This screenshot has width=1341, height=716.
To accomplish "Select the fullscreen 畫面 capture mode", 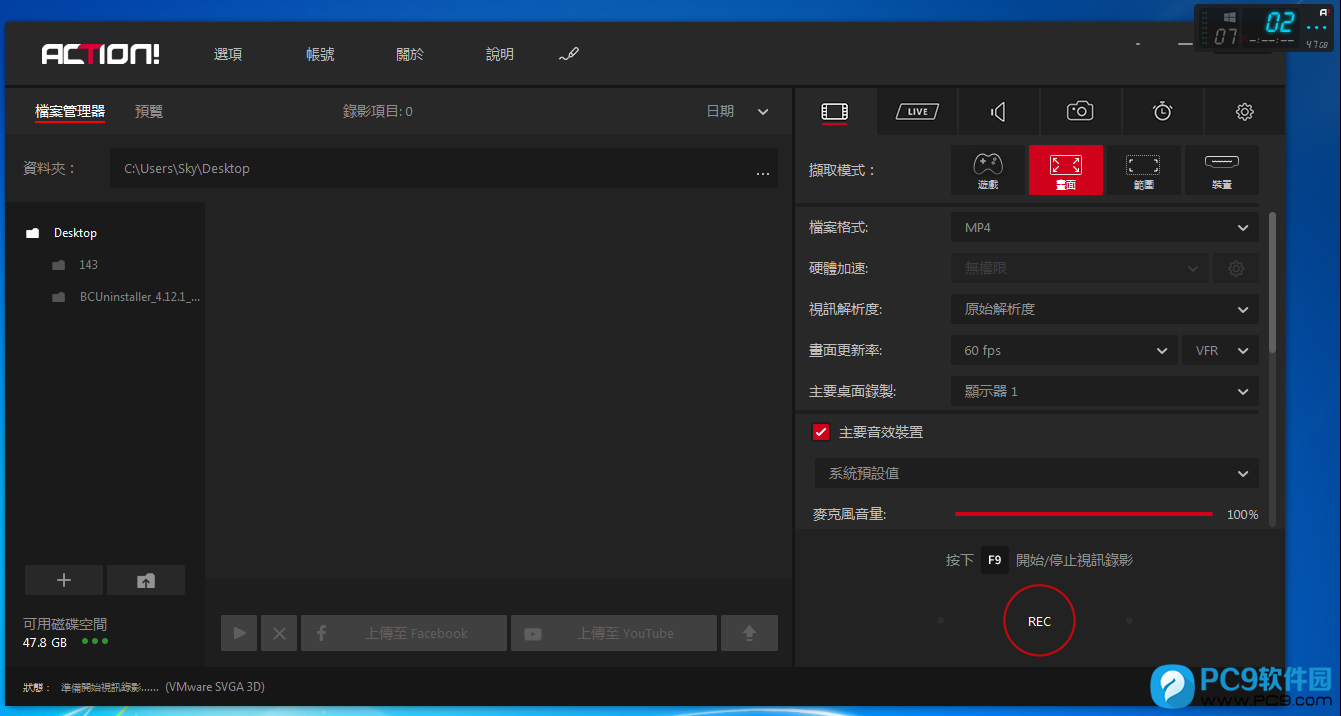I will point(1065,170).
